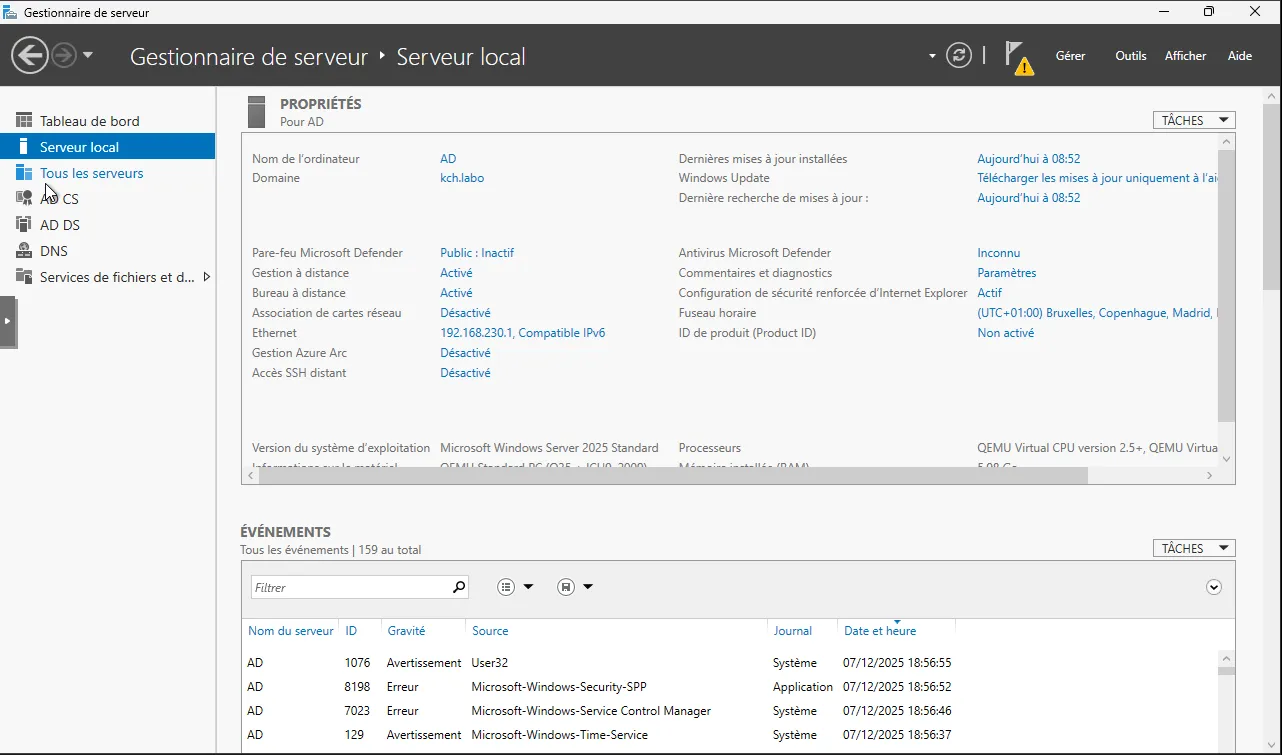
Task: Click the refresh icon in header
Action: (958, 55)
